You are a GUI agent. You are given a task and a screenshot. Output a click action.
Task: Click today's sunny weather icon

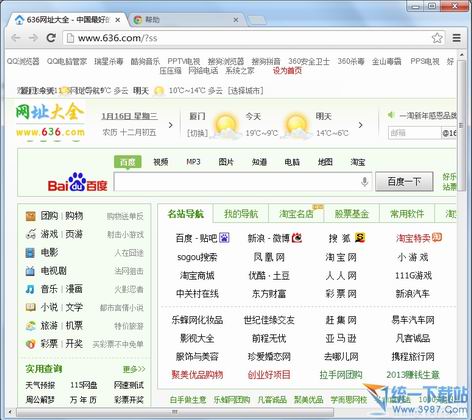tap(225, 126)
